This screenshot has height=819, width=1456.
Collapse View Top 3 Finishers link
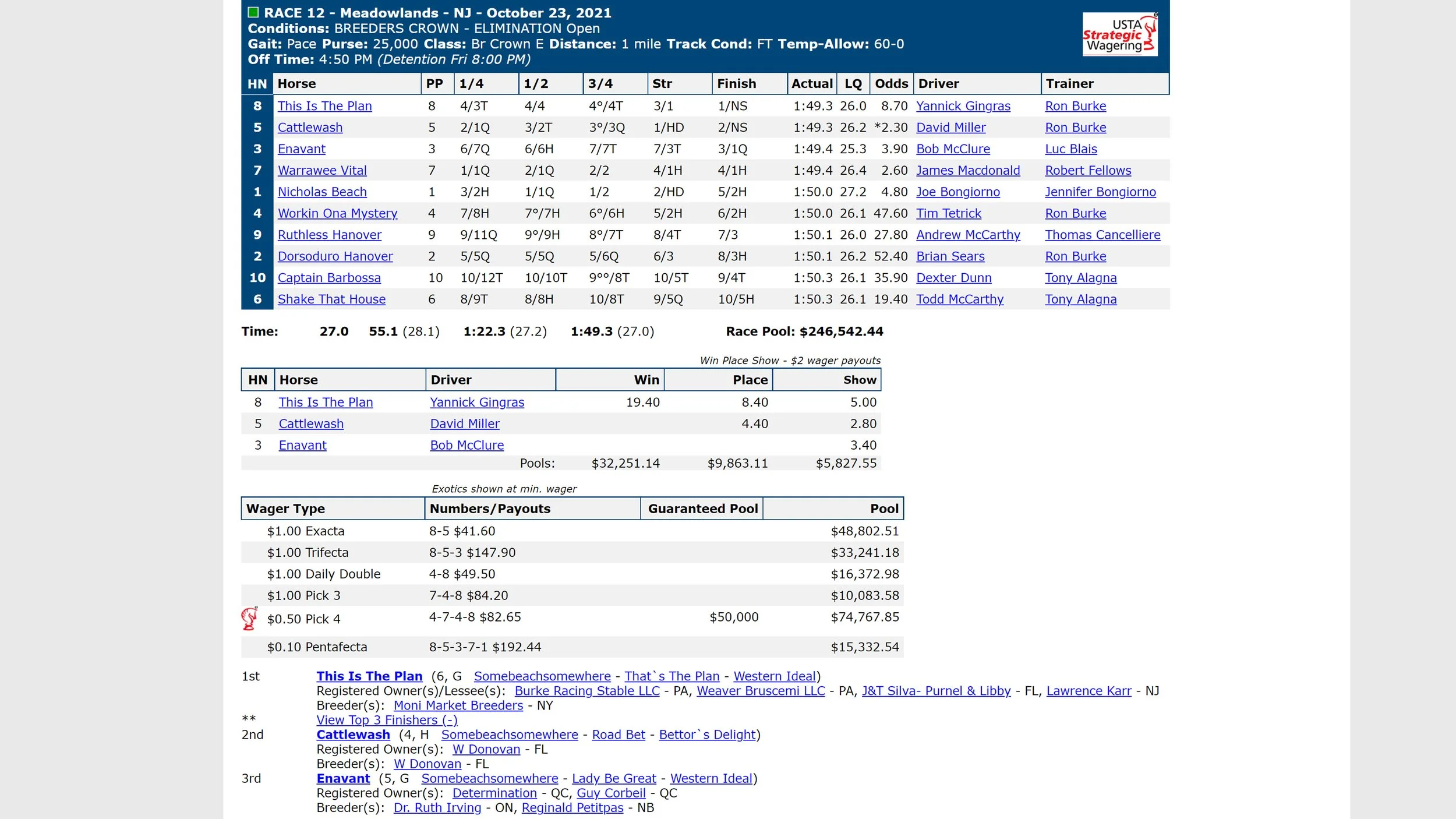pos(387,721)
